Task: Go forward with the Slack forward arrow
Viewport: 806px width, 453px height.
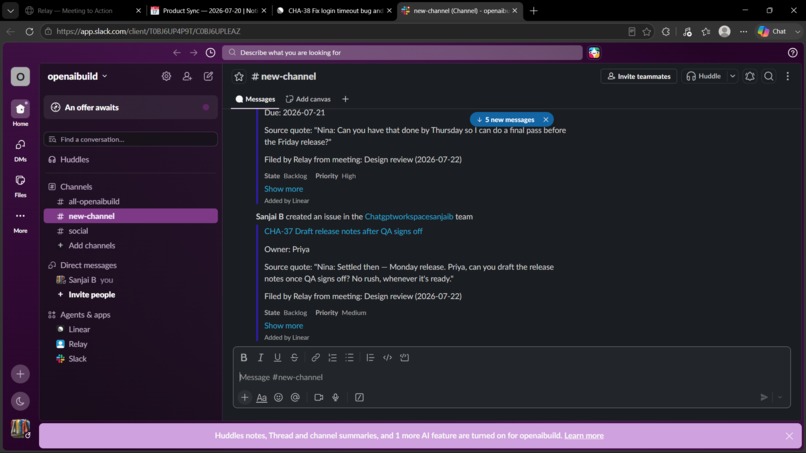Action: pyautogui.click(x=193, y=52)
